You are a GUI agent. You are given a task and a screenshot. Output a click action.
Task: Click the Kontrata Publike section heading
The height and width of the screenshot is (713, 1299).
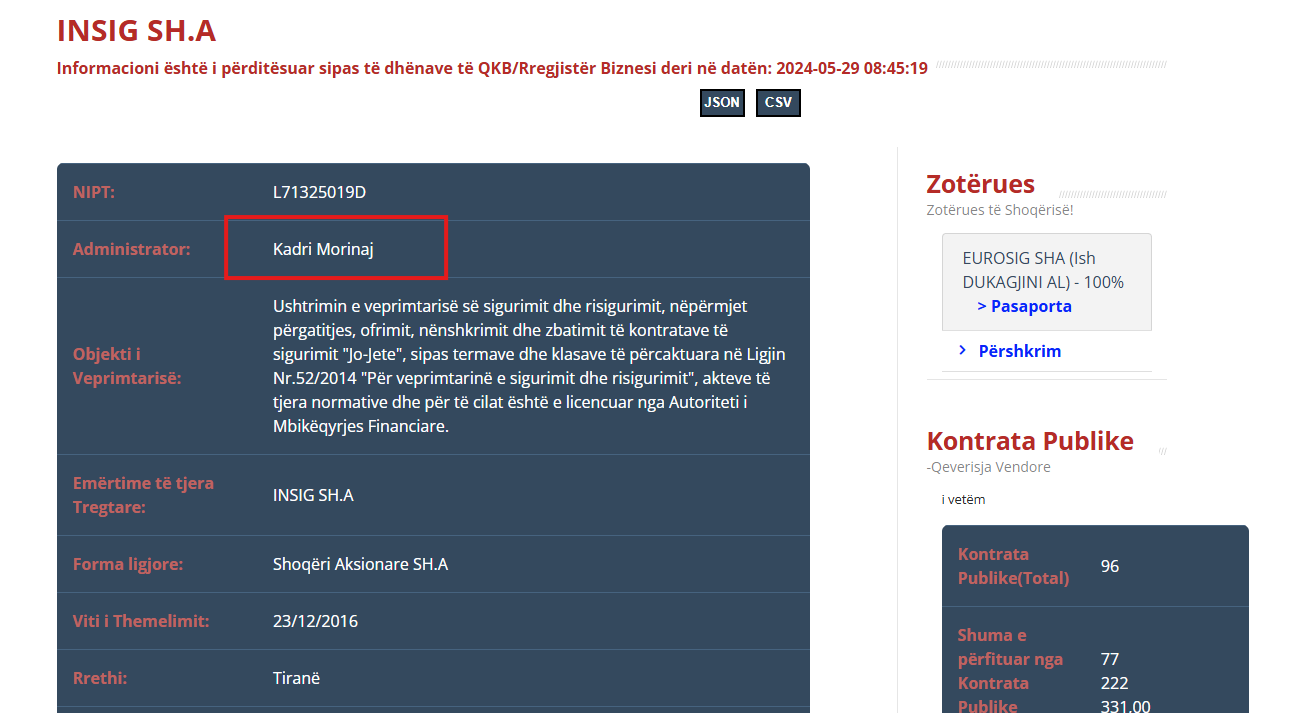(1029, 441)
